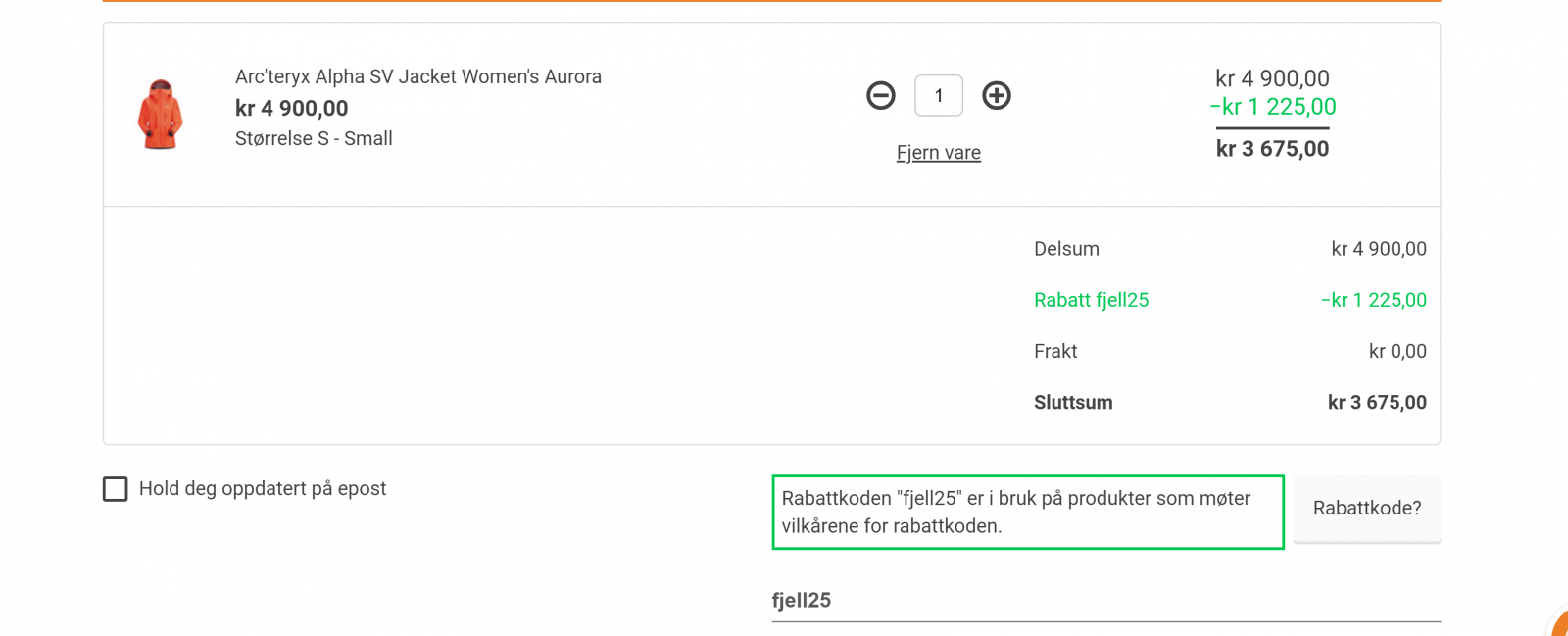
Task: Click the Sluttsum amount kr 3 675,00
Action: (1377, 403)
